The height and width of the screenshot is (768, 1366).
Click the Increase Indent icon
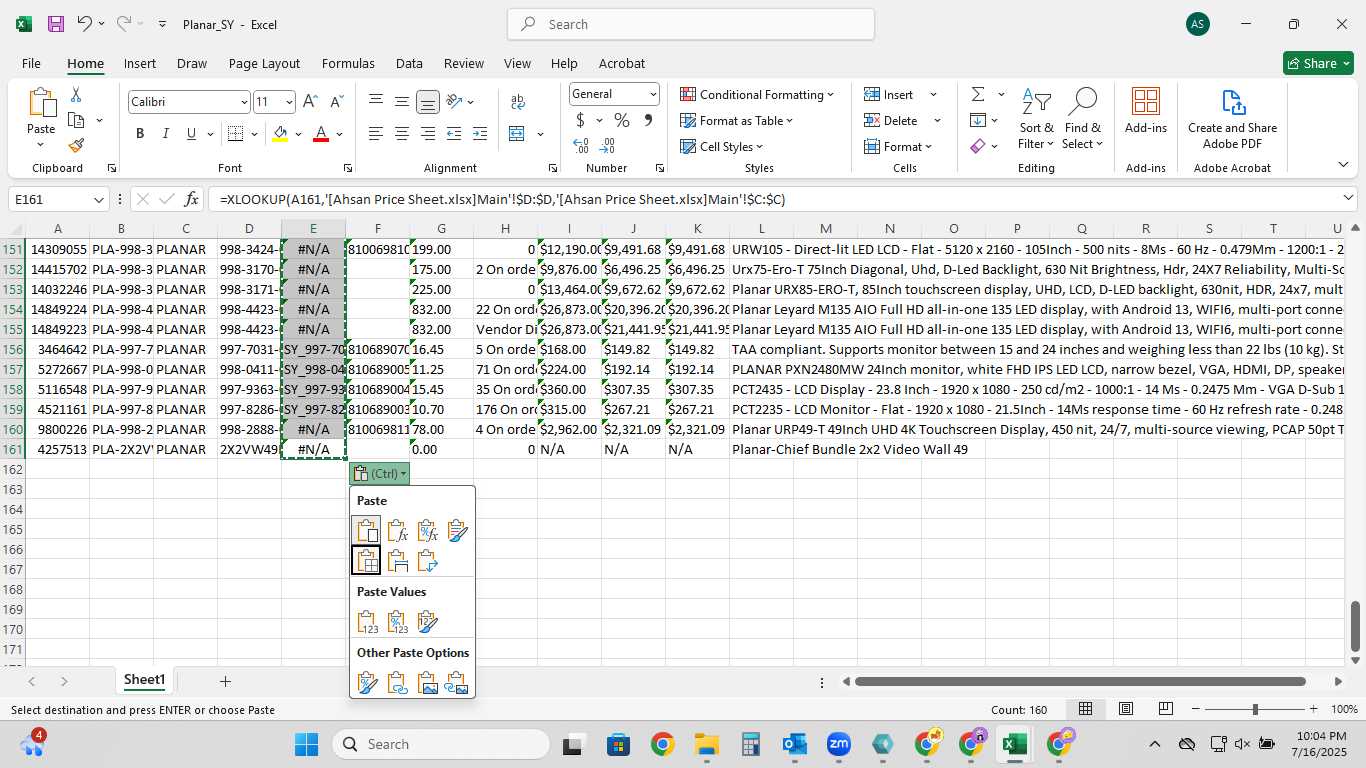coord(480,134)
